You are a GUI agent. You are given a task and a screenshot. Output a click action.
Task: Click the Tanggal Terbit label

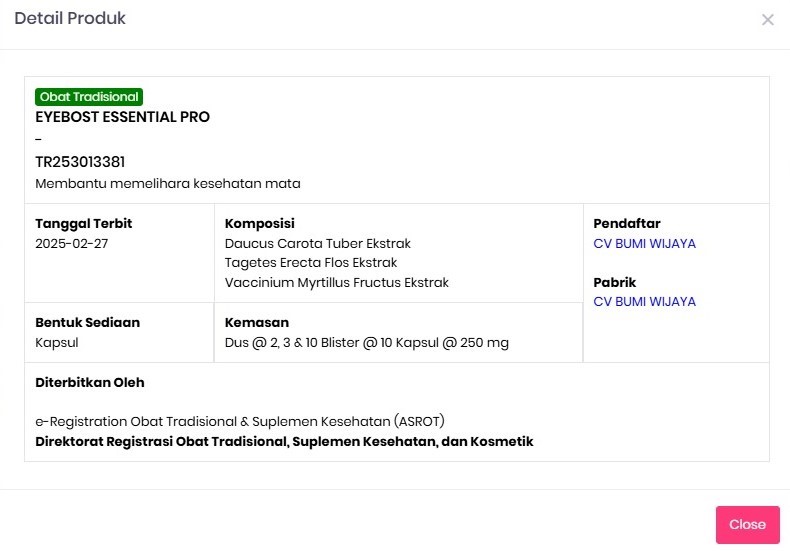(83, 224)
